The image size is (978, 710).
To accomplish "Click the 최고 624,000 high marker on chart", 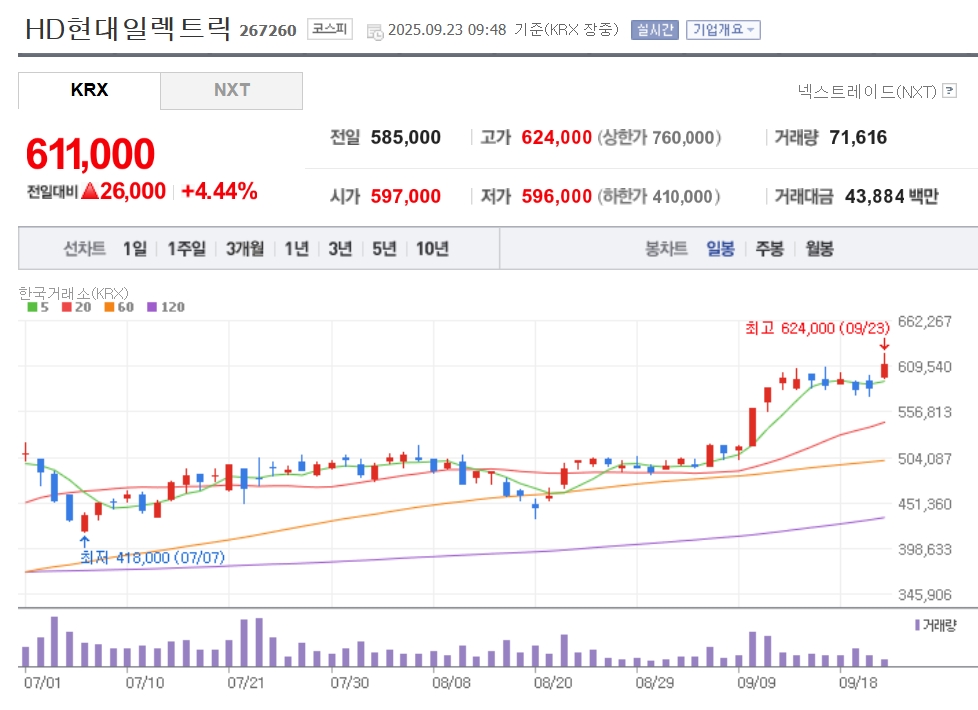I will pos(817,328).
